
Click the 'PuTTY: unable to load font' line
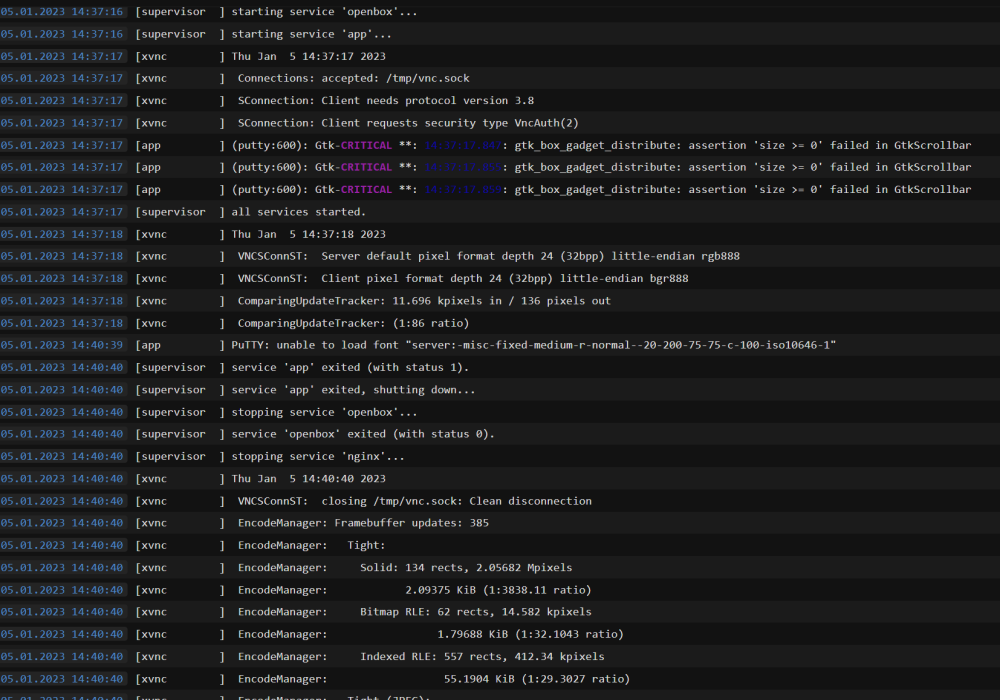pyautogui.click(x=500, y=345)
